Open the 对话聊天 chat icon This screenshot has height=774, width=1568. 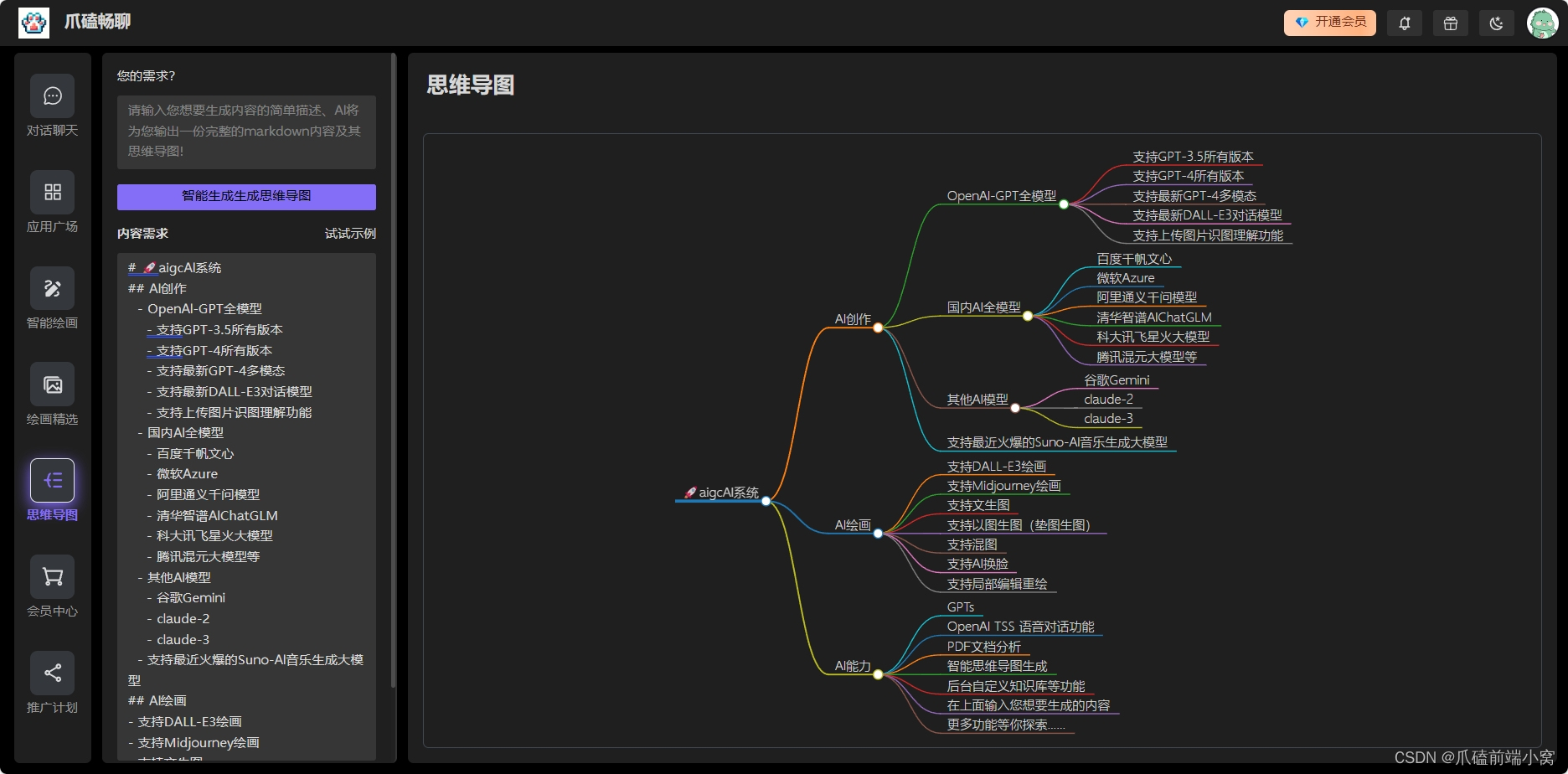[52, 95]
